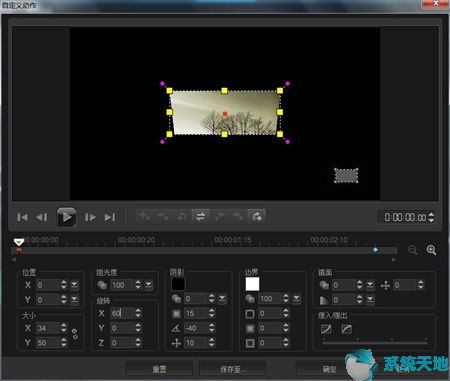Open the opacity value dropdown
The height and width of the screenshot is (381, 450).
(148, 285)
